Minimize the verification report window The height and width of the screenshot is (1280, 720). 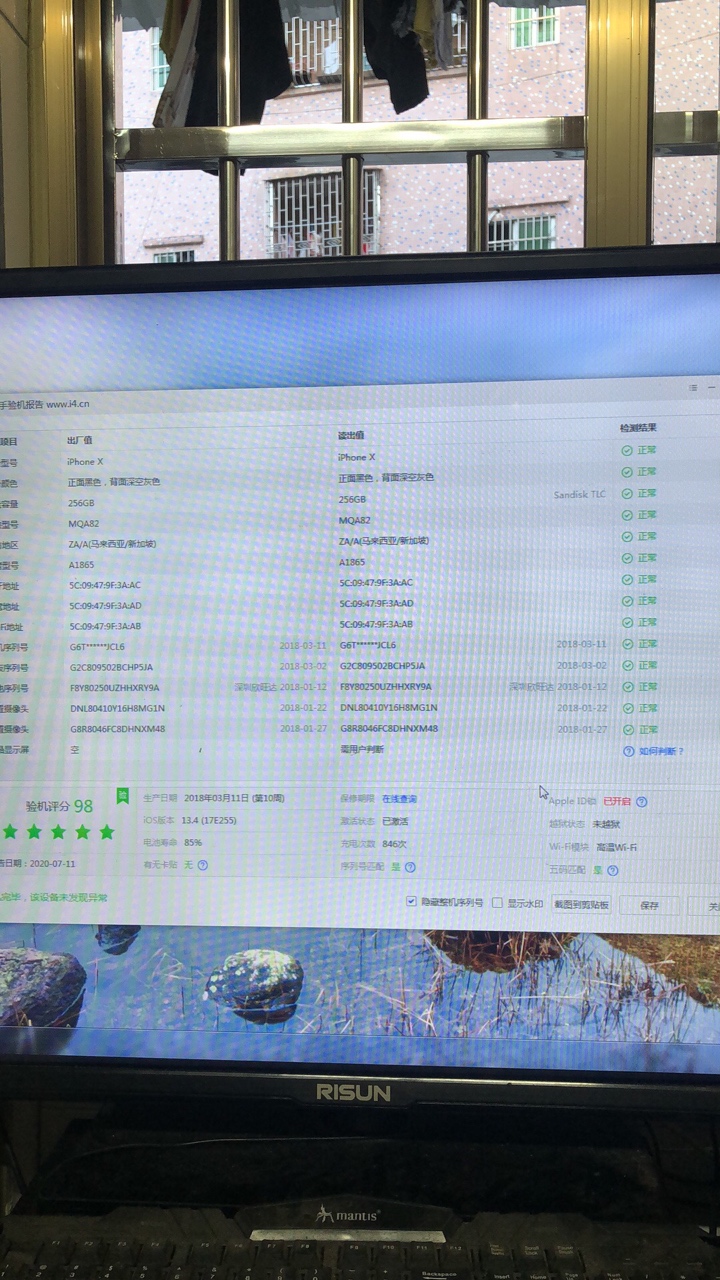(712, 386)
